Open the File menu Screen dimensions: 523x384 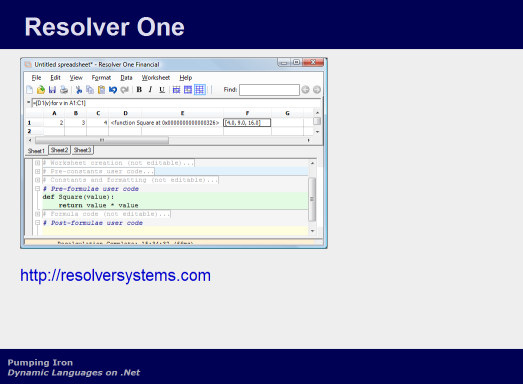tap(36, 78)
